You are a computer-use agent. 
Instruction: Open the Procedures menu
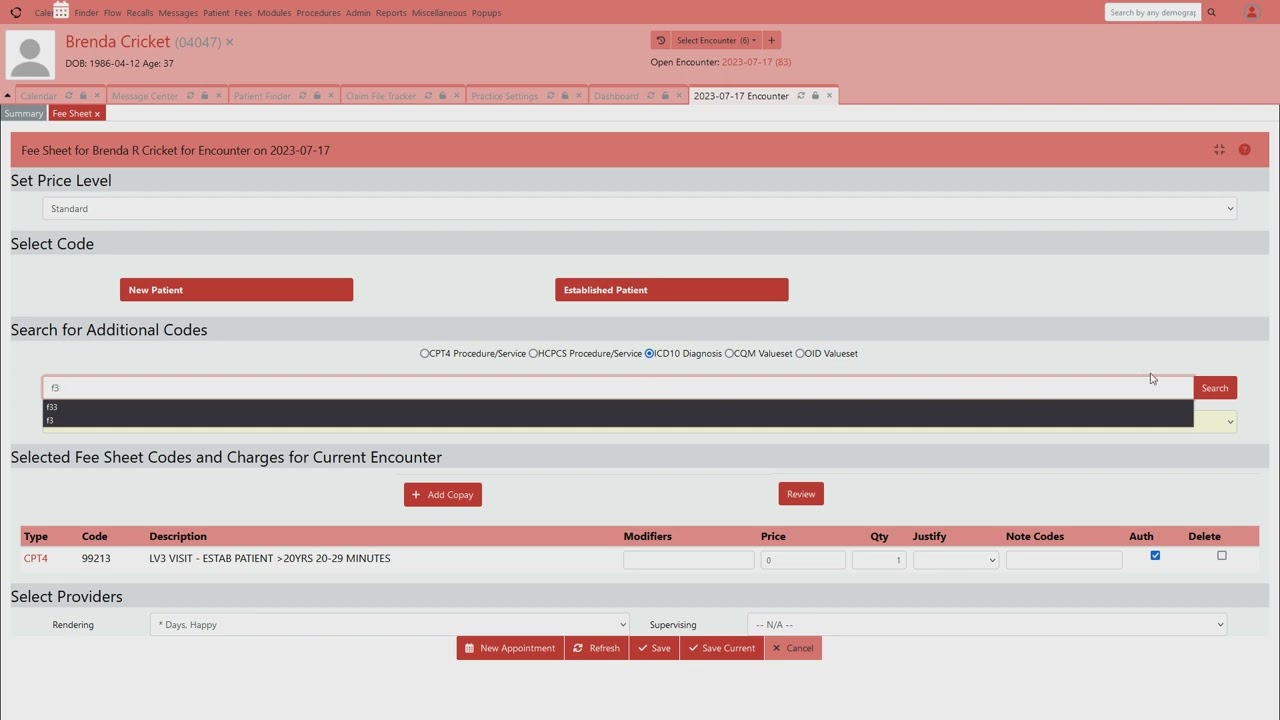[x=318, y=13]
